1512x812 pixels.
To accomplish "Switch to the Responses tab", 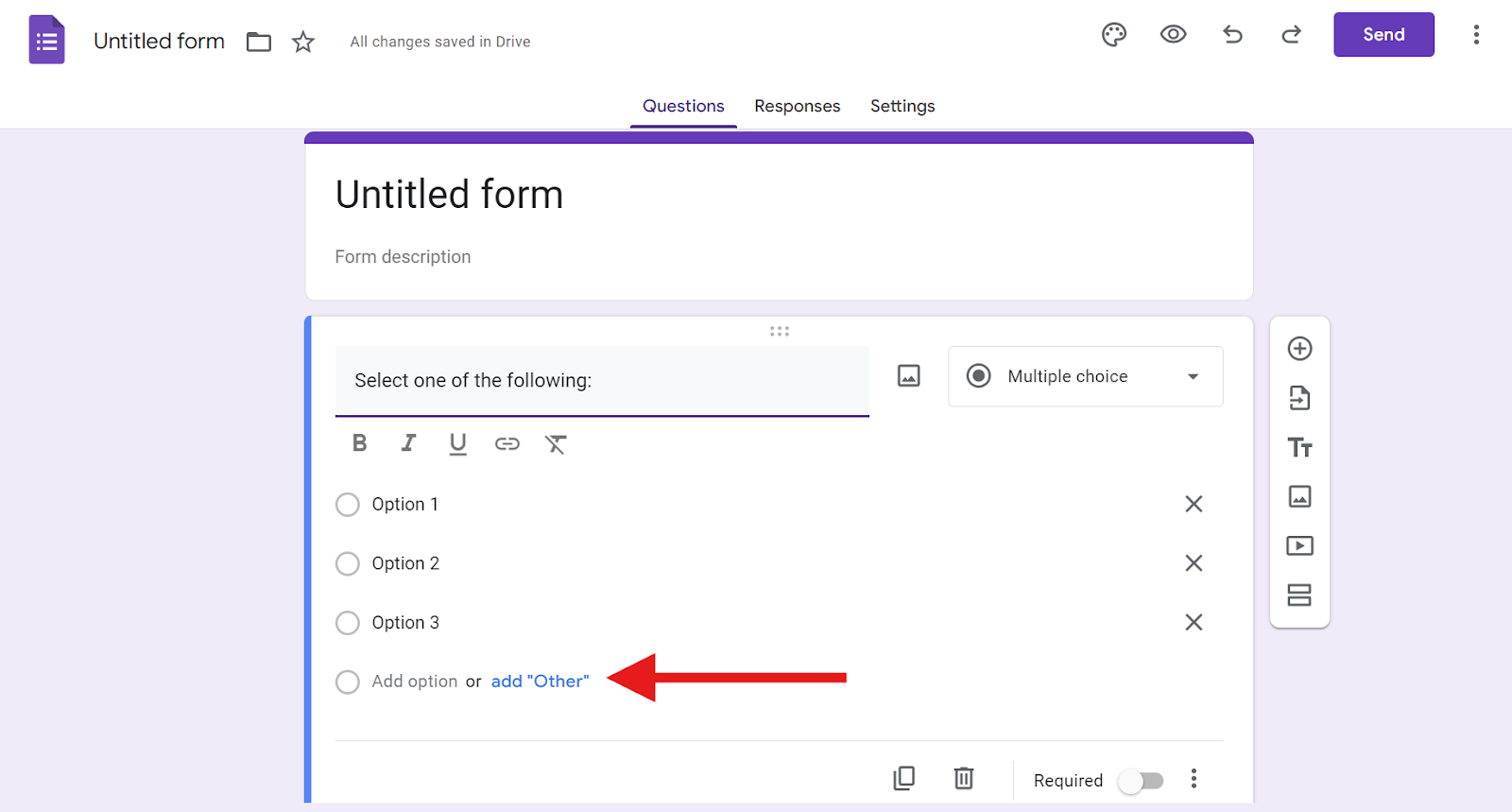I will coord(797,106).
